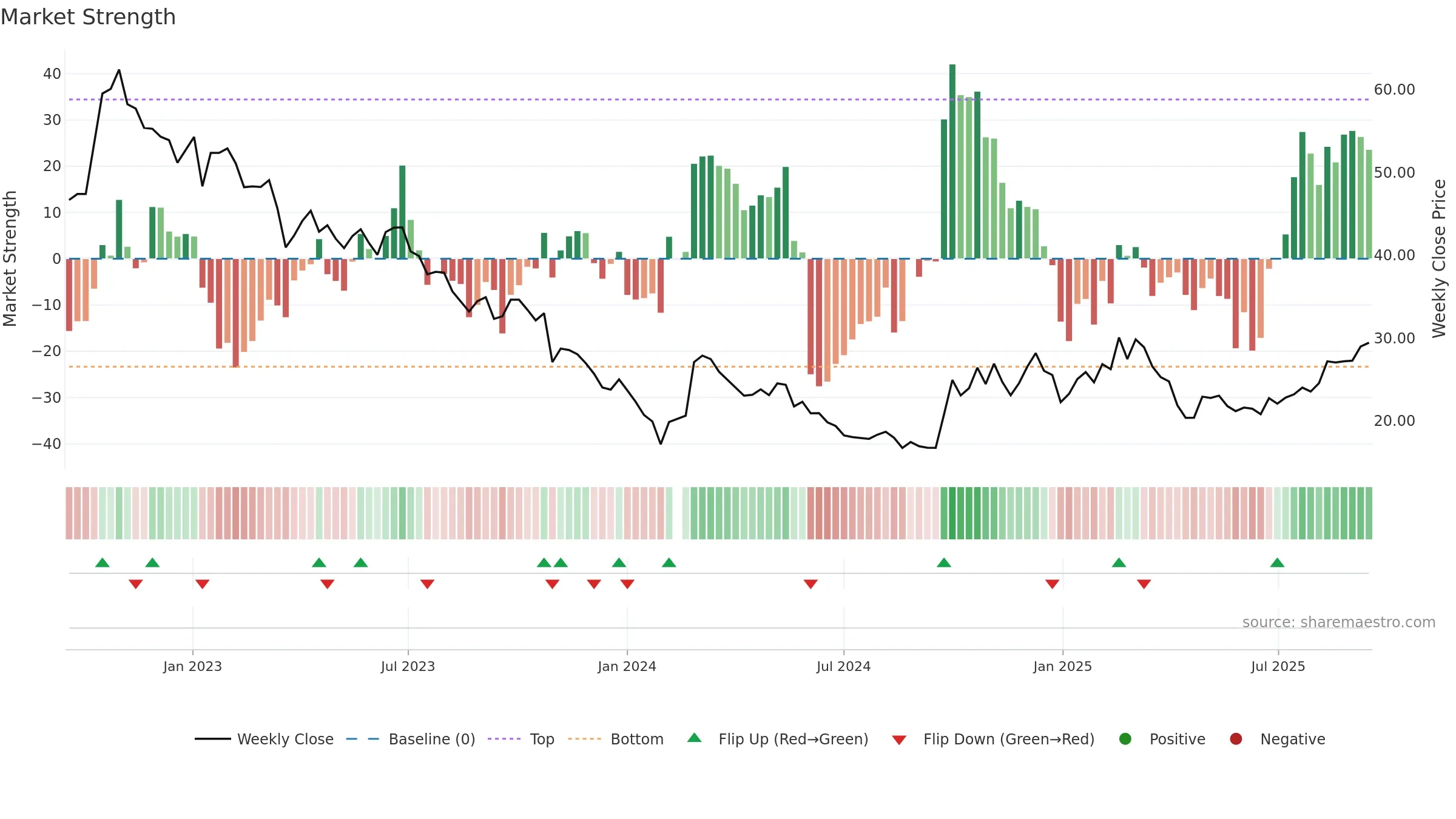Screen dimensions: 1456x819
Task: Click the Flip Down (Green→Red) legend label
Action: (1009, 739)
